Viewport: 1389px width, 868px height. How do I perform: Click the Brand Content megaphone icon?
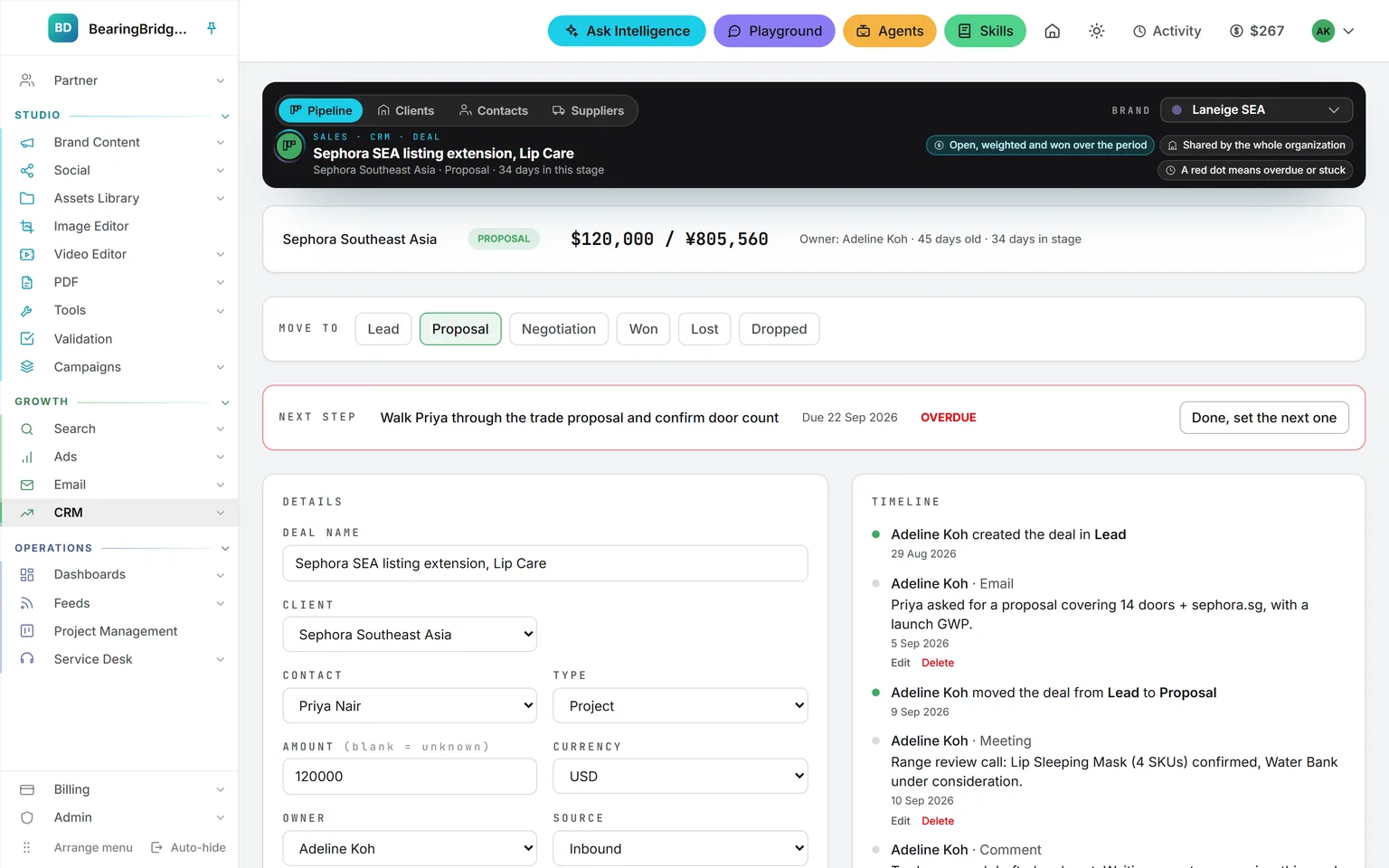27,142
